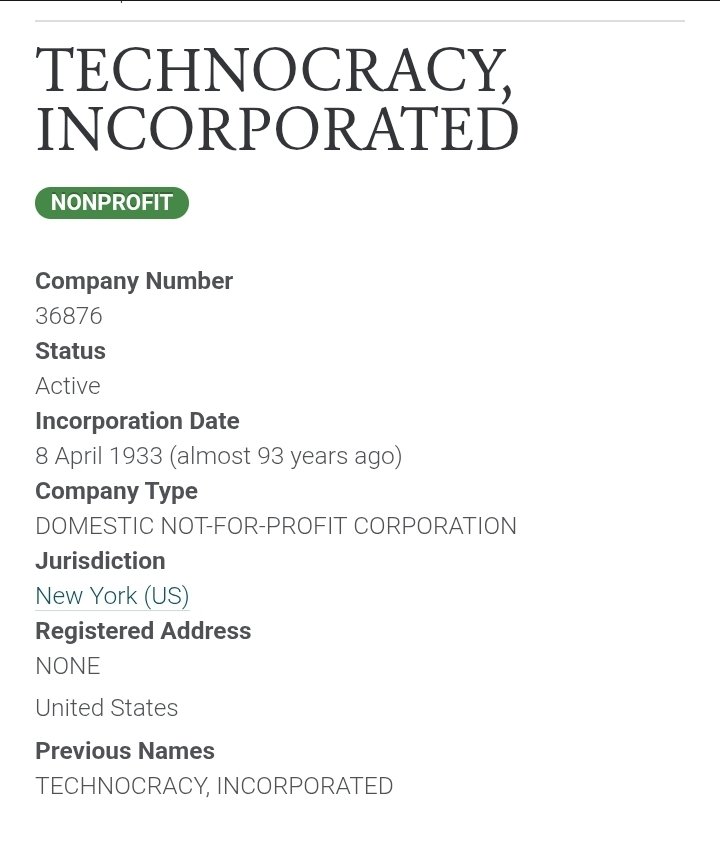Click the Company Number label
Viewport: 720px width, 841px height.
point(134,281)
